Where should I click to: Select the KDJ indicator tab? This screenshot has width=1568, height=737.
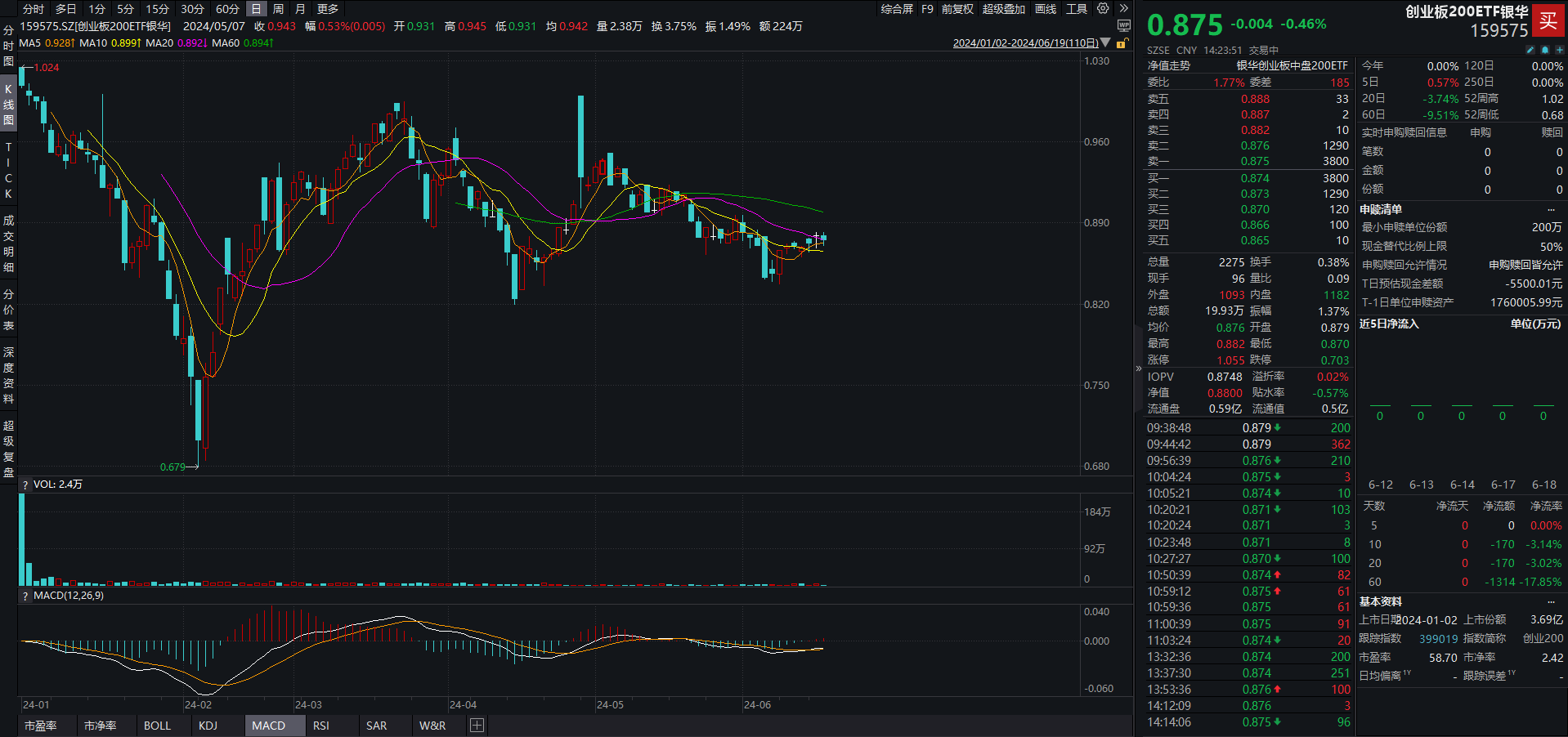click(208, 726)
